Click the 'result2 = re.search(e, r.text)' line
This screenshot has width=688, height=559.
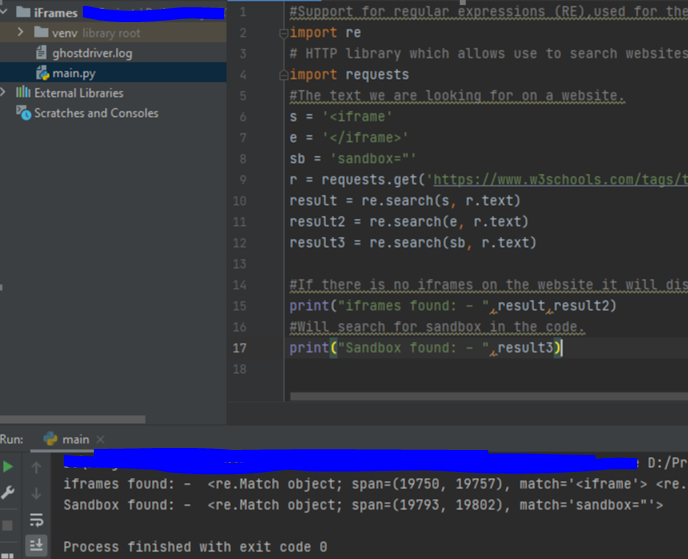pyautogui.click(x=409, y=222)
